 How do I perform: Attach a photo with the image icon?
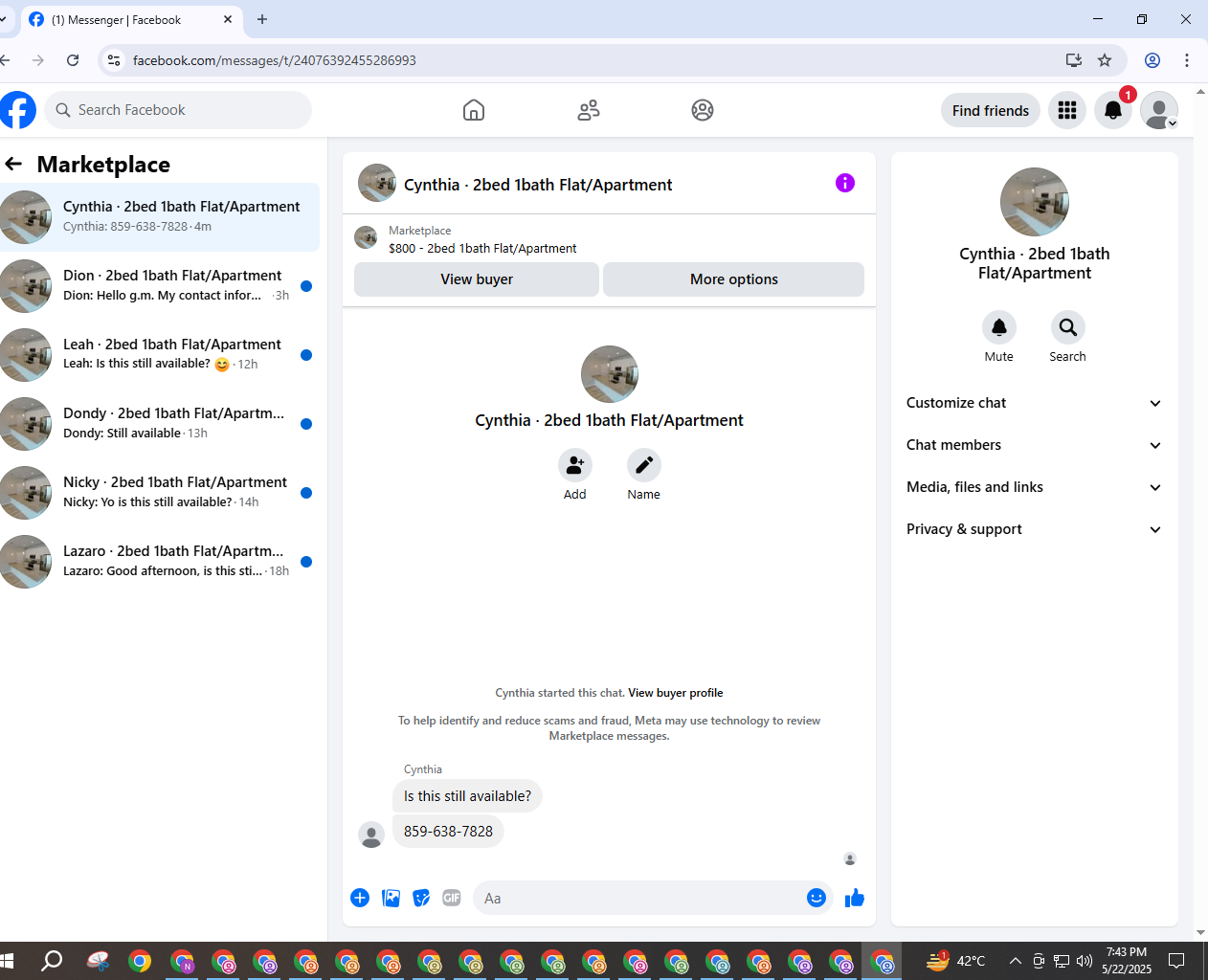click(391, 898)
